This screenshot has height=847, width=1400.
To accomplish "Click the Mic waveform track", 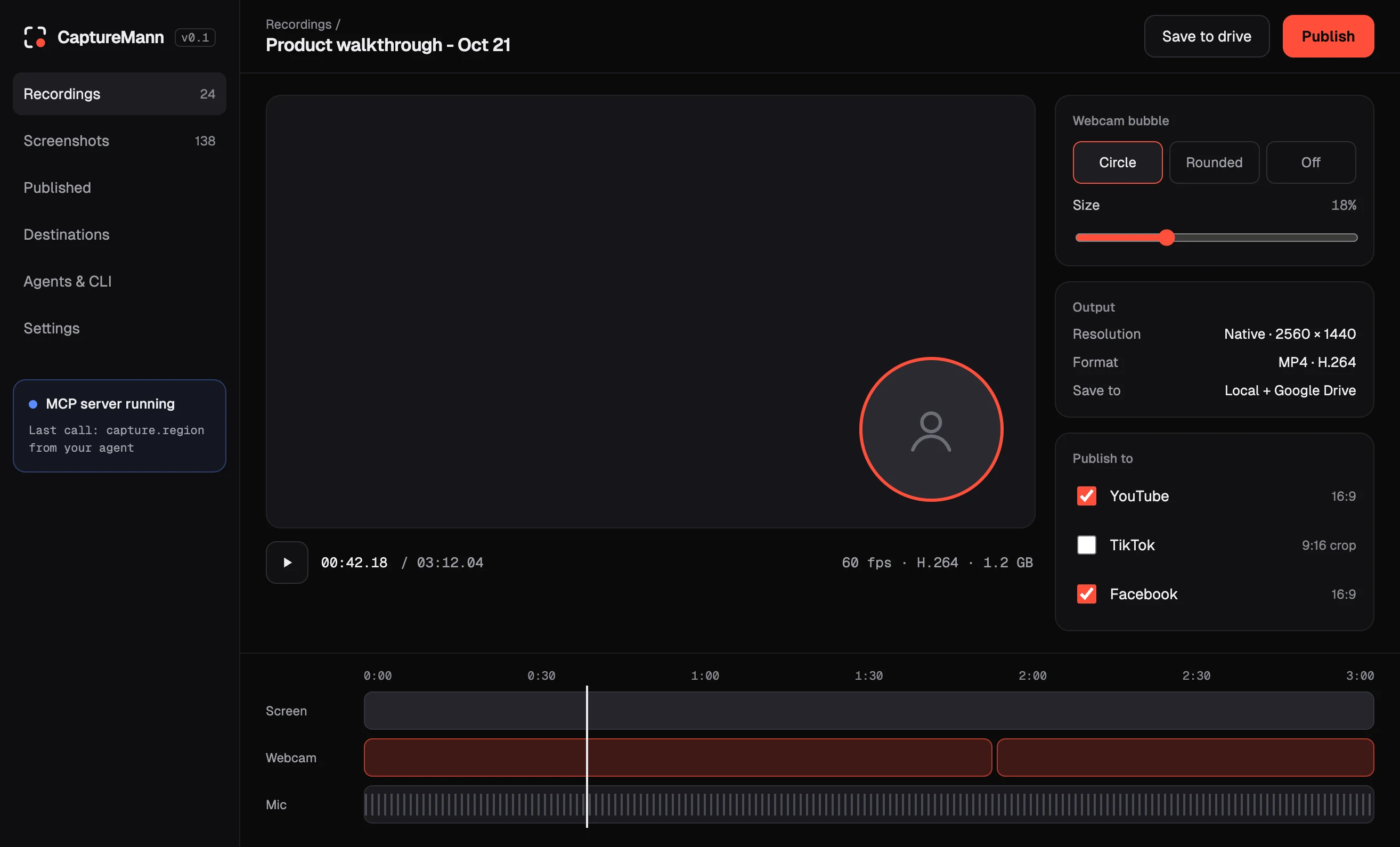I will click(868, 804).
